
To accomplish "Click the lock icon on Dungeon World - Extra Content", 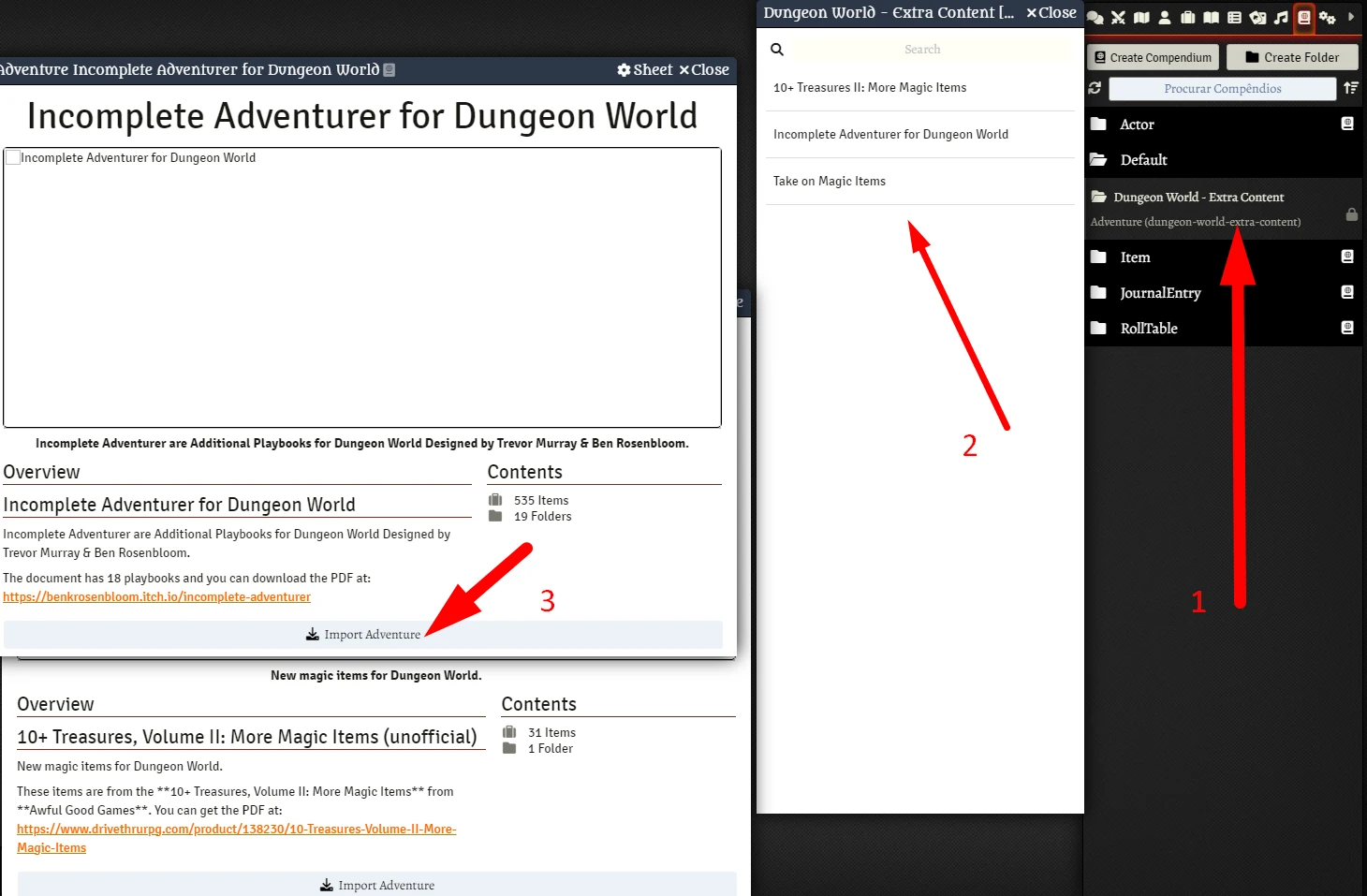I will pos(1351,214).
